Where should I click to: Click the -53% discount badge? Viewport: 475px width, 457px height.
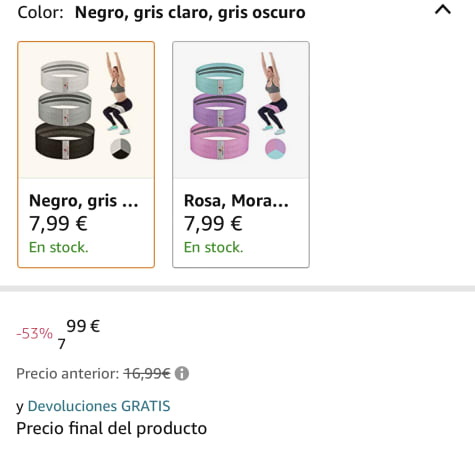click(x=34, y=333)
